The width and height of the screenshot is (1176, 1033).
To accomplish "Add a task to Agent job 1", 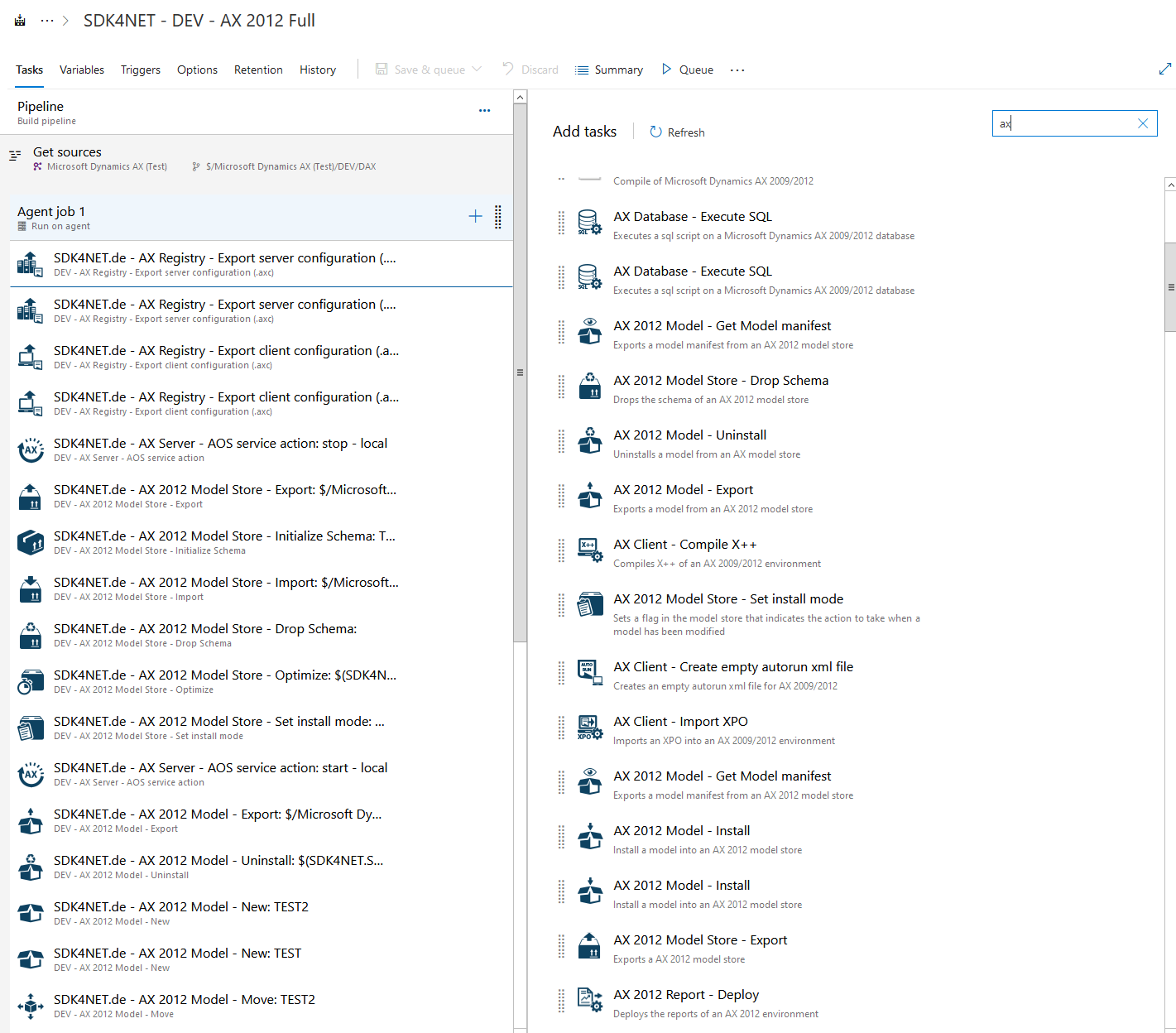I will tap(475, 216).
